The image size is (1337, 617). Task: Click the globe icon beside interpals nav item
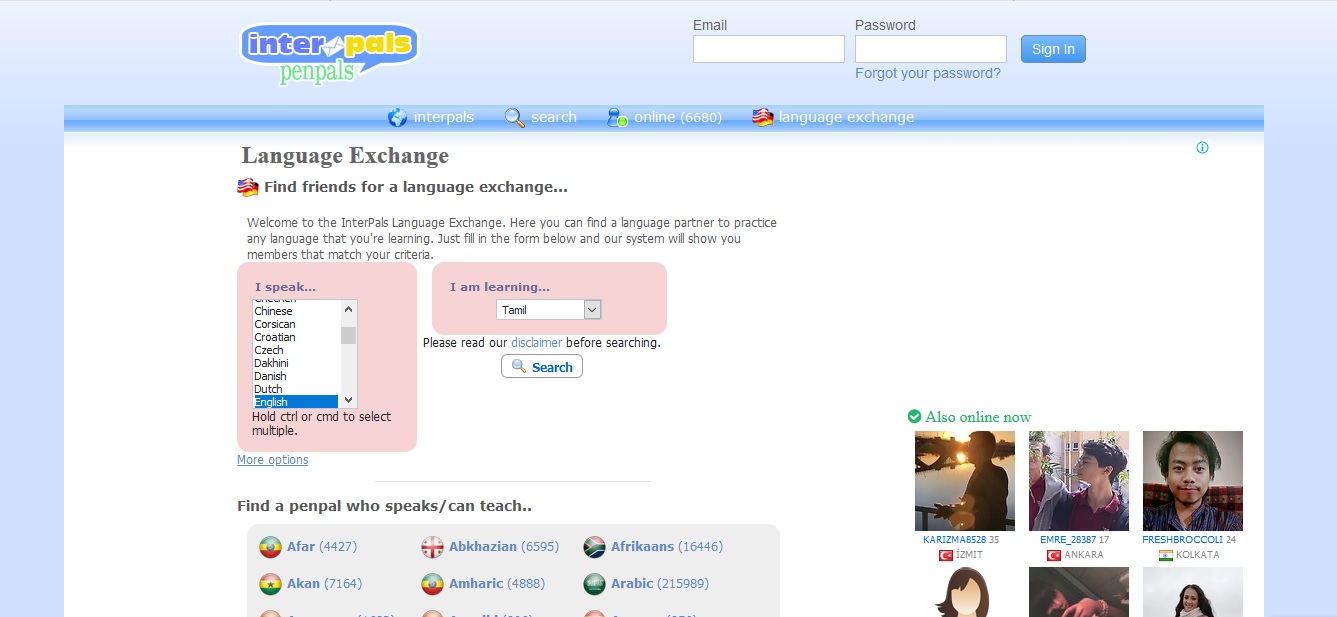click(396, 117)
